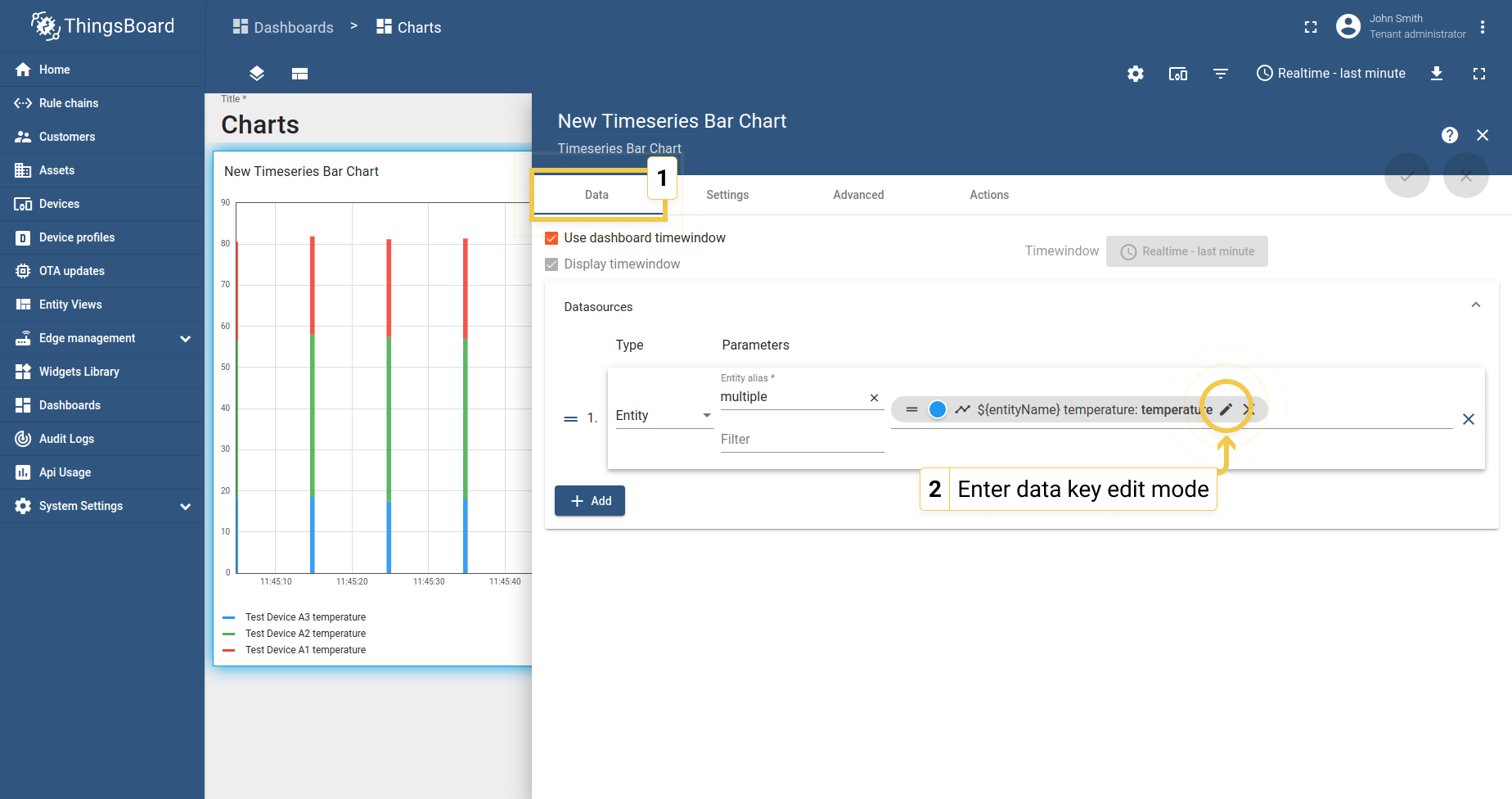Change the temperature series color swatch
Image resolution: width=1512 pixels, height=799 pixels.
pyautogui.click(x=936, y=409)
